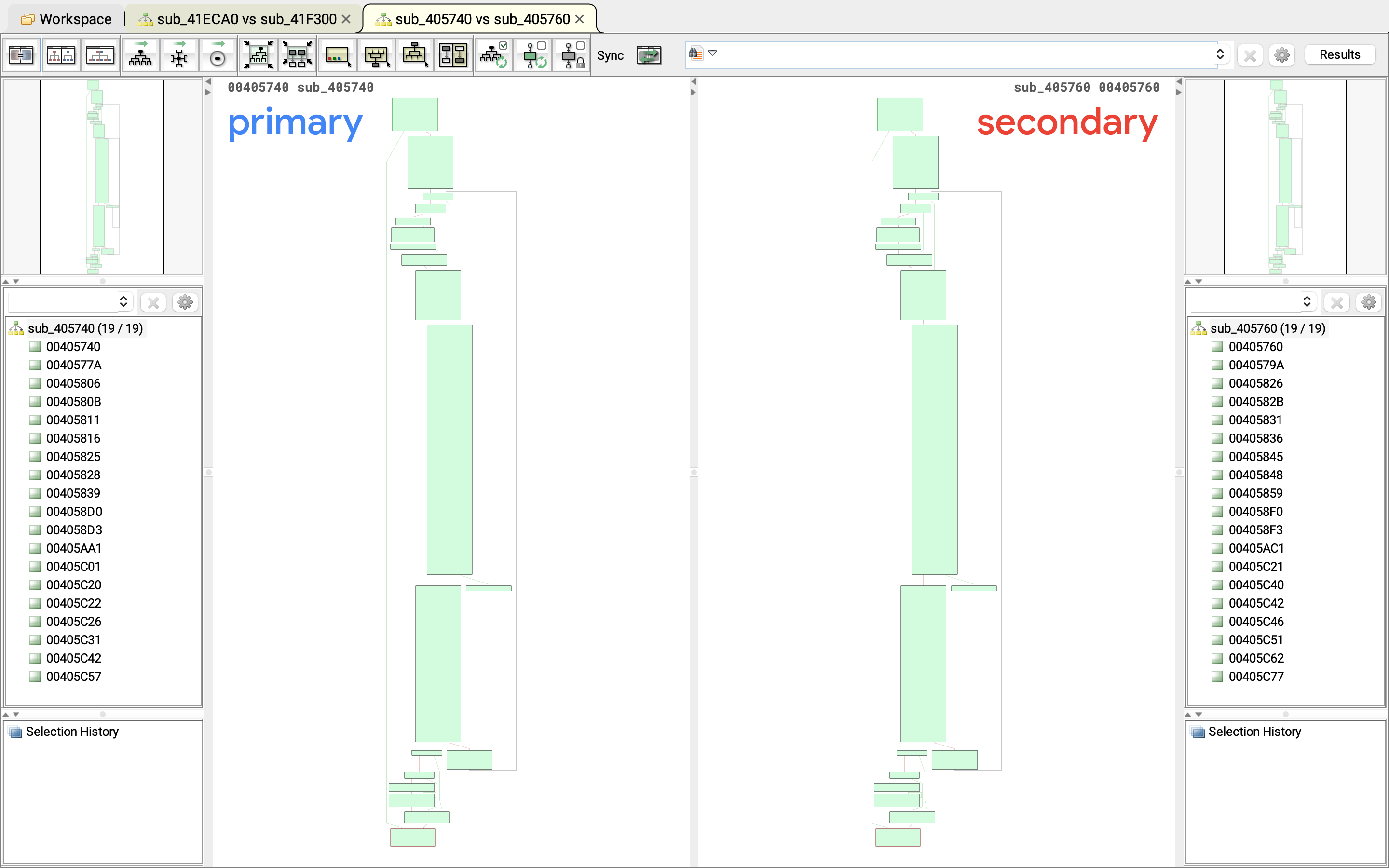Click the zoom to selected nodes icon
The height and width of the screenshot is (868, 1389).
click(297, 55)
